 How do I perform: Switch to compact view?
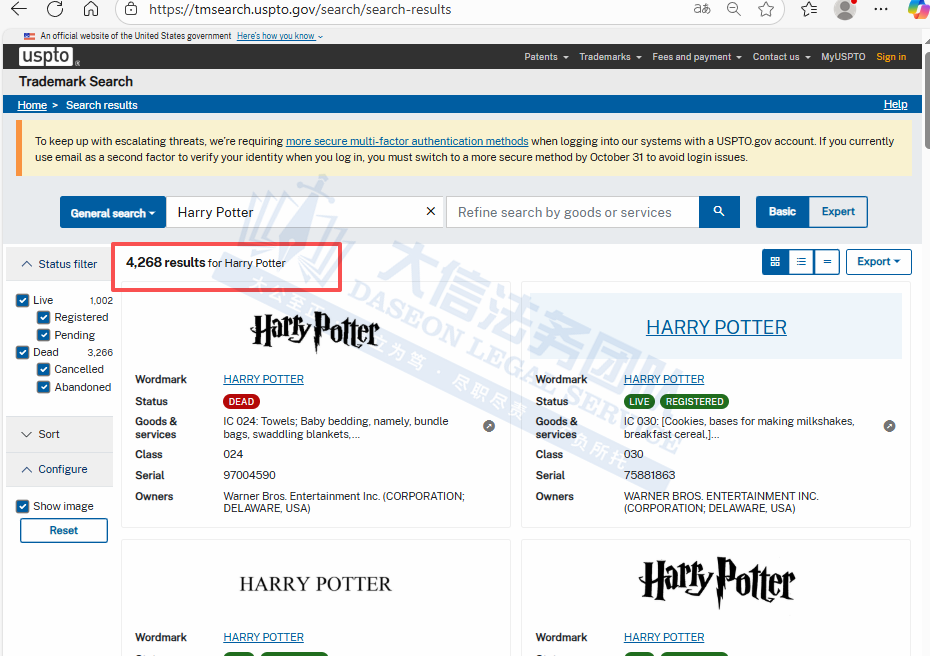coord(827,262)
